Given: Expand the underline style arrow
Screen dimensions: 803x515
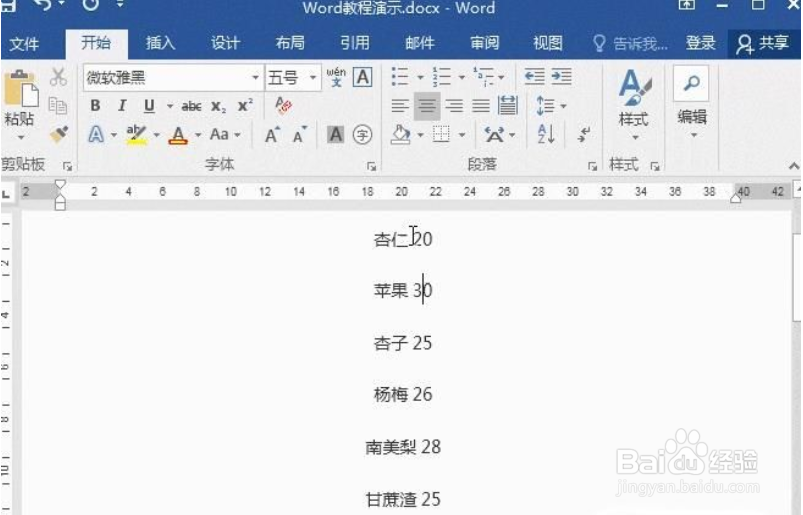Looking at the screenshot, I should pyautogui.click(x=170, y=106).
